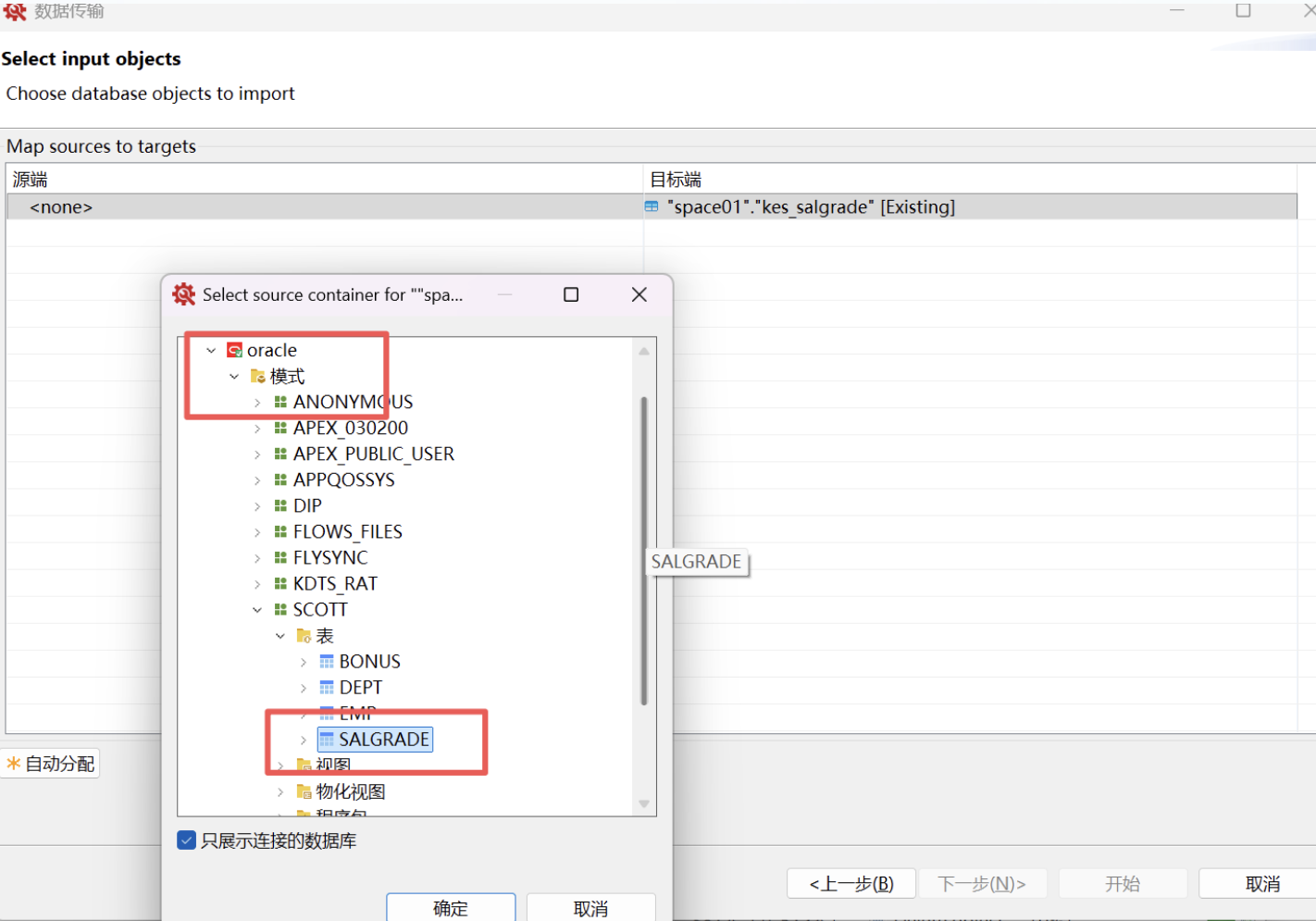Toggle 只展示连接的数据库 checkbox

click(187, 840)
